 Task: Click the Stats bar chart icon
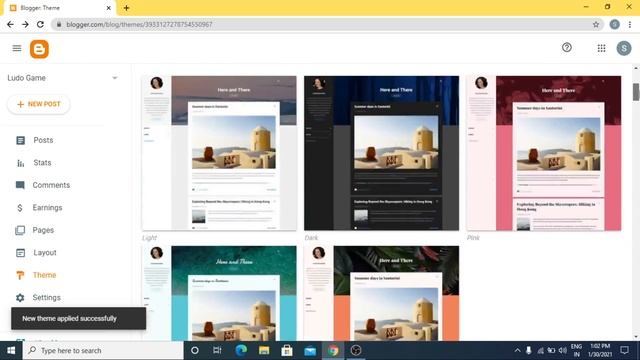pos(20,163)
